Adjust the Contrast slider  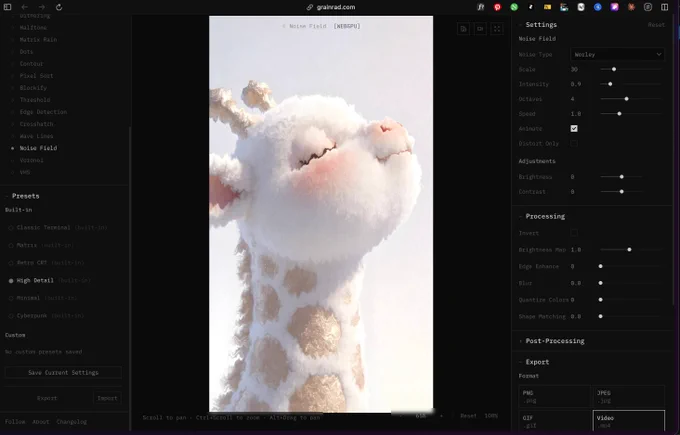point(621,191)
